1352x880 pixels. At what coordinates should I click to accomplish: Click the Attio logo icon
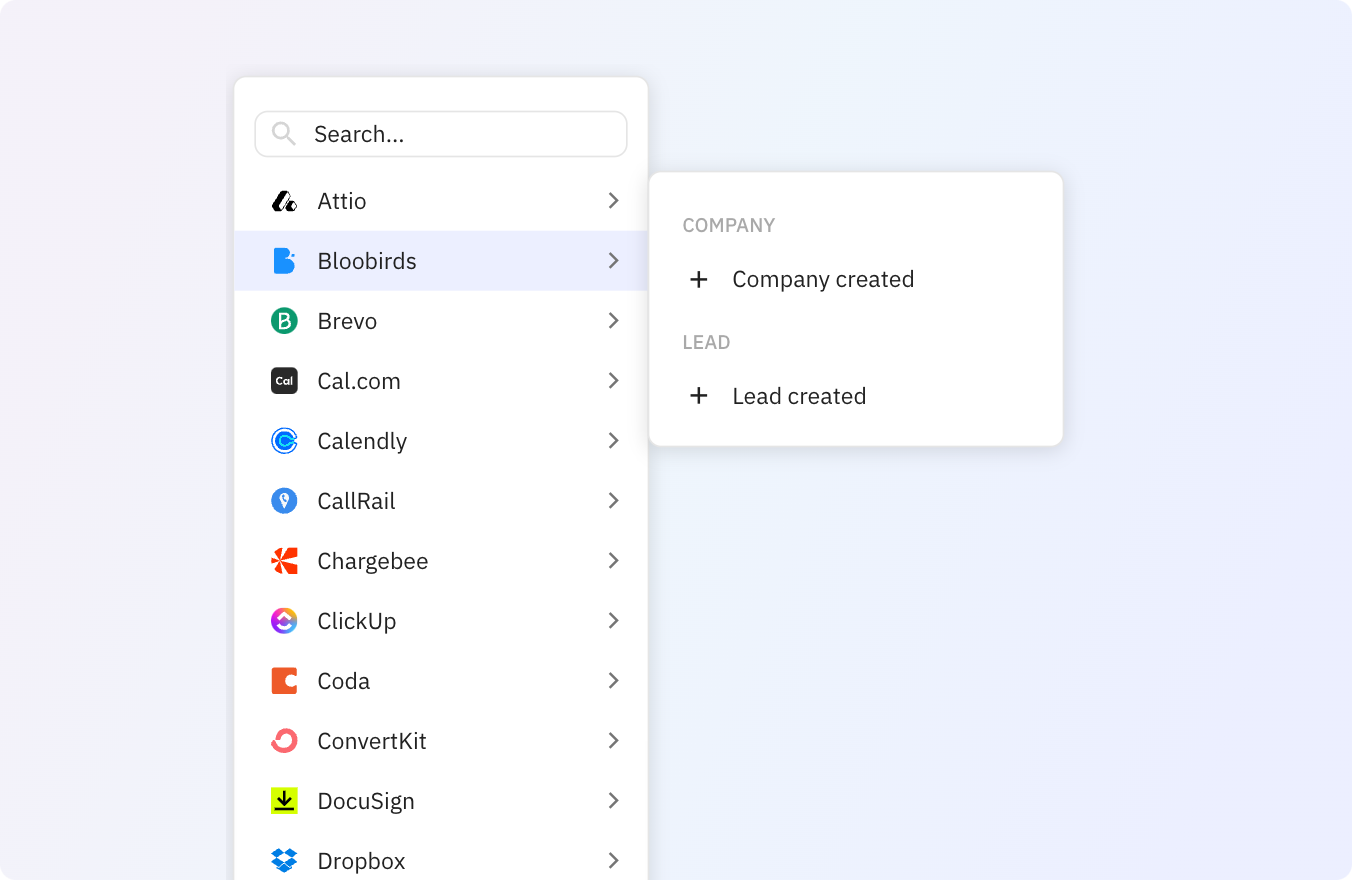[x=284, y=201]
